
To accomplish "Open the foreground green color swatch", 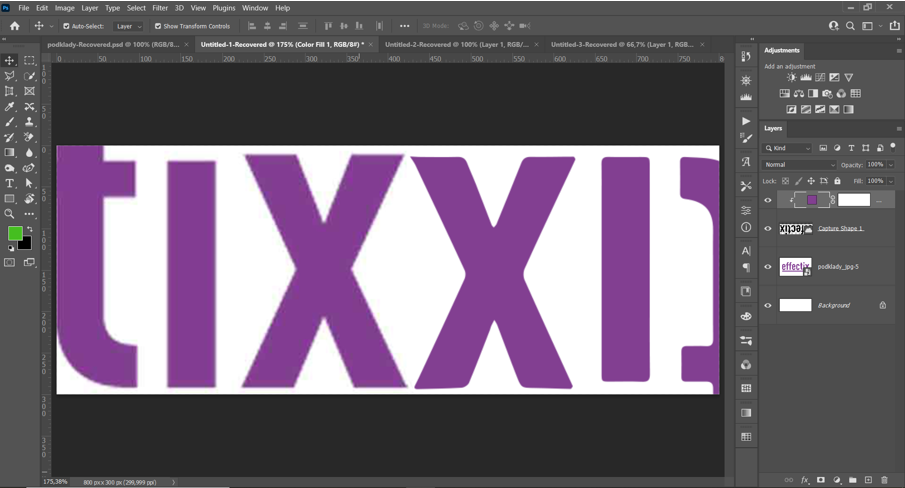I will [x=15, y=234].
